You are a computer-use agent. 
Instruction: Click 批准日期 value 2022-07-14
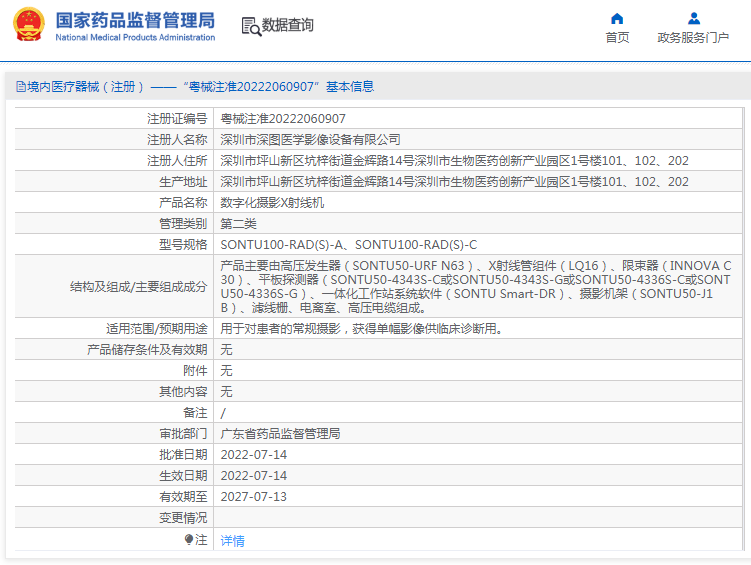click(253, 455)
